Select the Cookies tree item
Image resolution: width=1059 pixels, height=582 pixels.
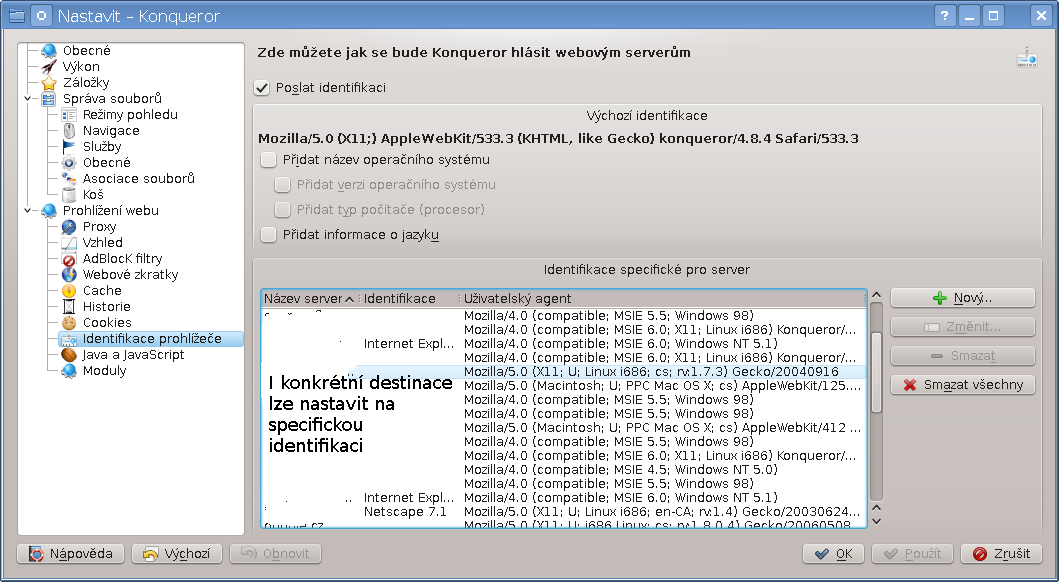tap(107, 323)
